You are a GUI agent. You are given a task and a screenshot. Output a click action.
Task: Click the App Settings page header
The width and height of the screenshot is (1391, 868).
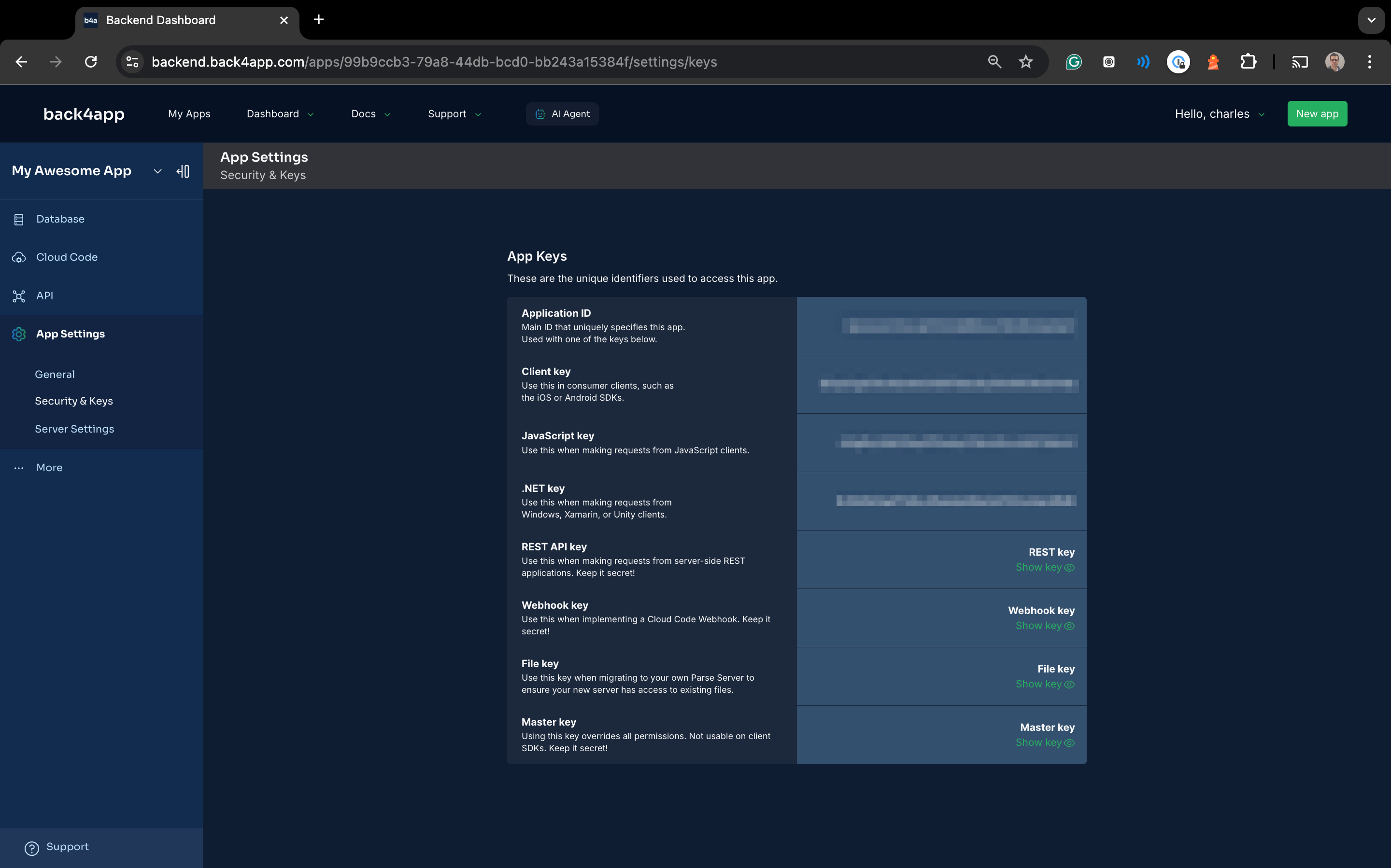(x=264, y=157)
